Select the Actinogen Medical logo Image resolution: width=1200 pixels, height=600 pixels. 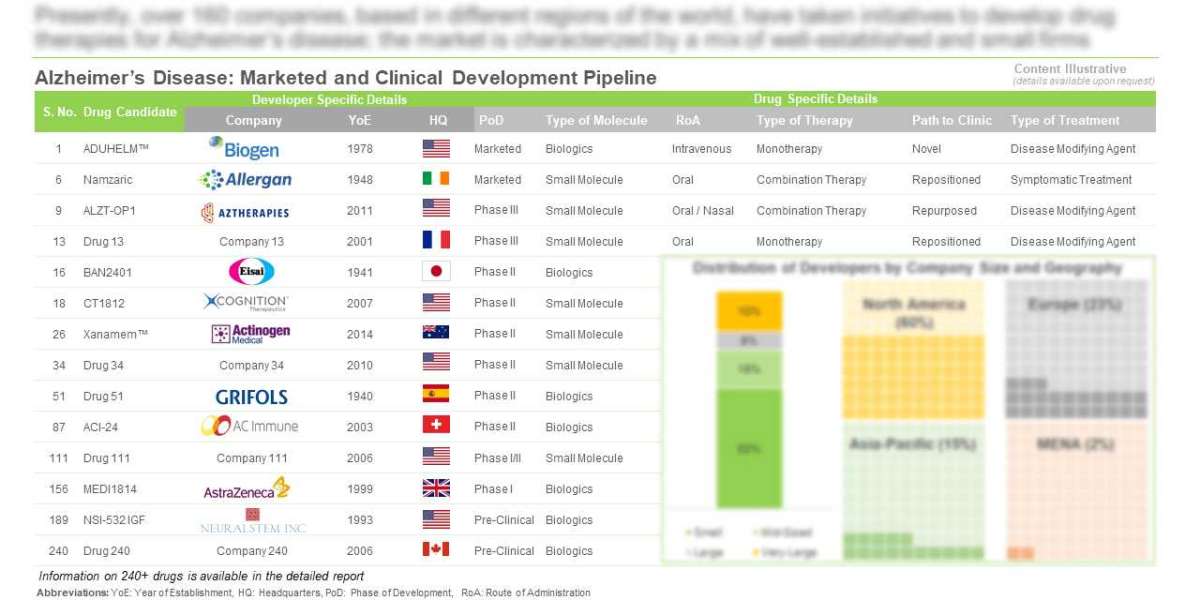pos(250,334)
